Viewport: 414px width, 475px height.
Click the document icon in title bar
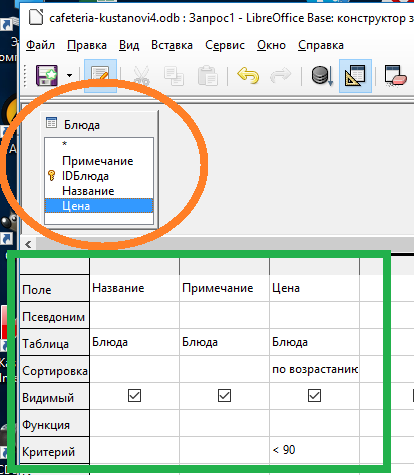click(36, 17)
